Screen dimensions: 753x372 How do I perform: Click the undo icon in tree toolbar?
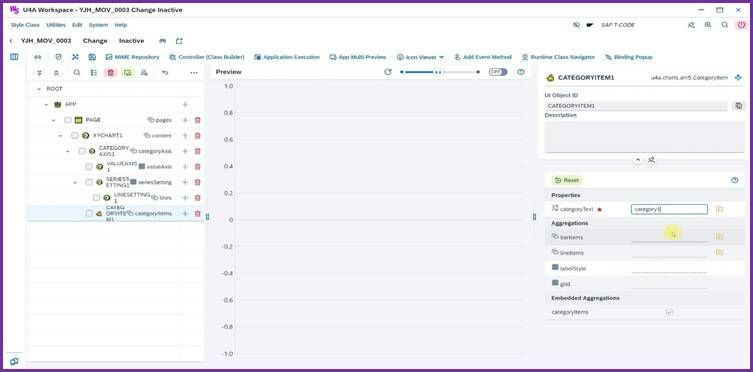coord(165,72)
